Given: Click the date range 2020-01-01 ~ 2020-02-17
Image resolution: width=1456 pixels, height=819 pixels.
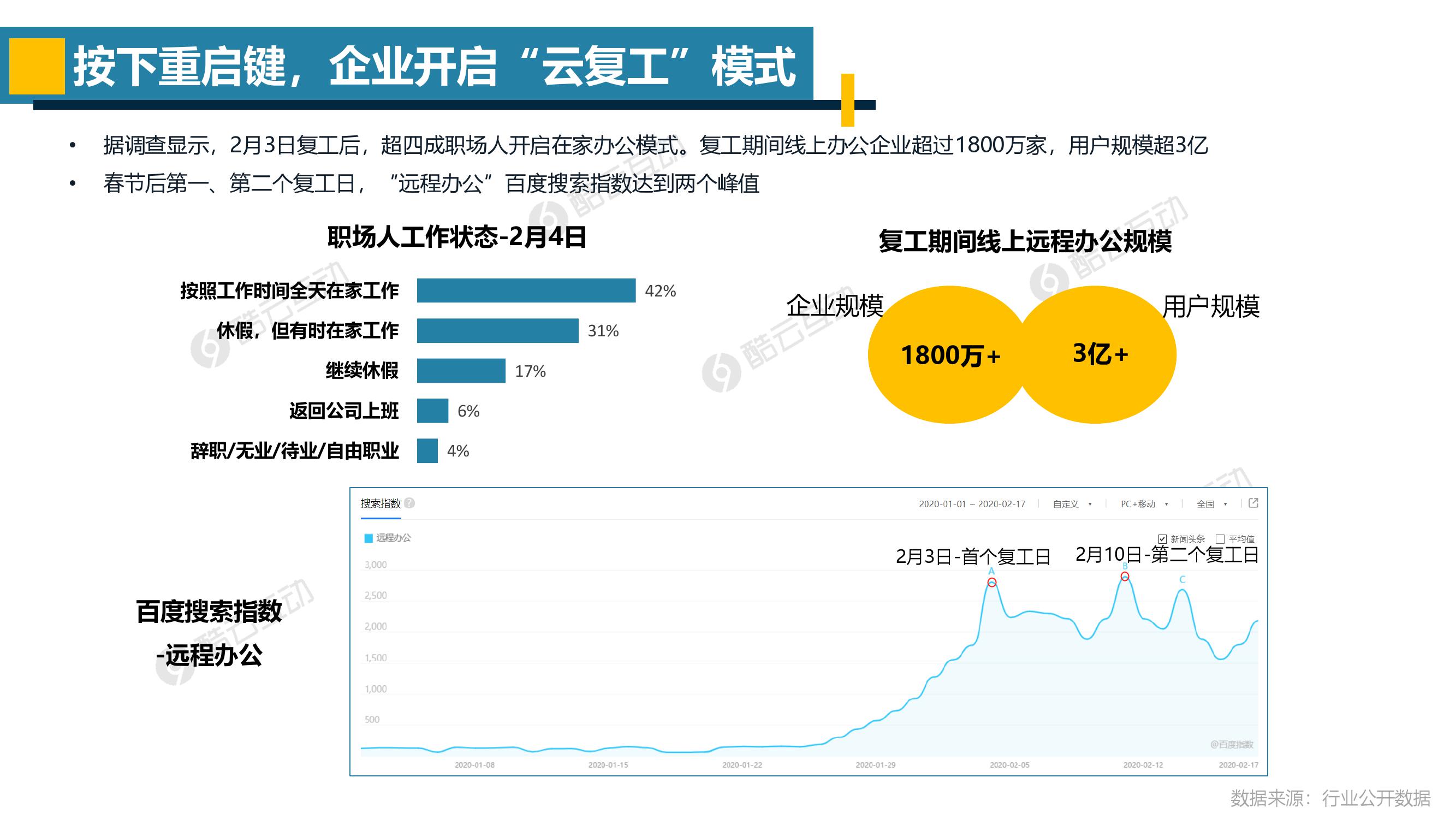Looking at the screenshot, I should point(972,503).
